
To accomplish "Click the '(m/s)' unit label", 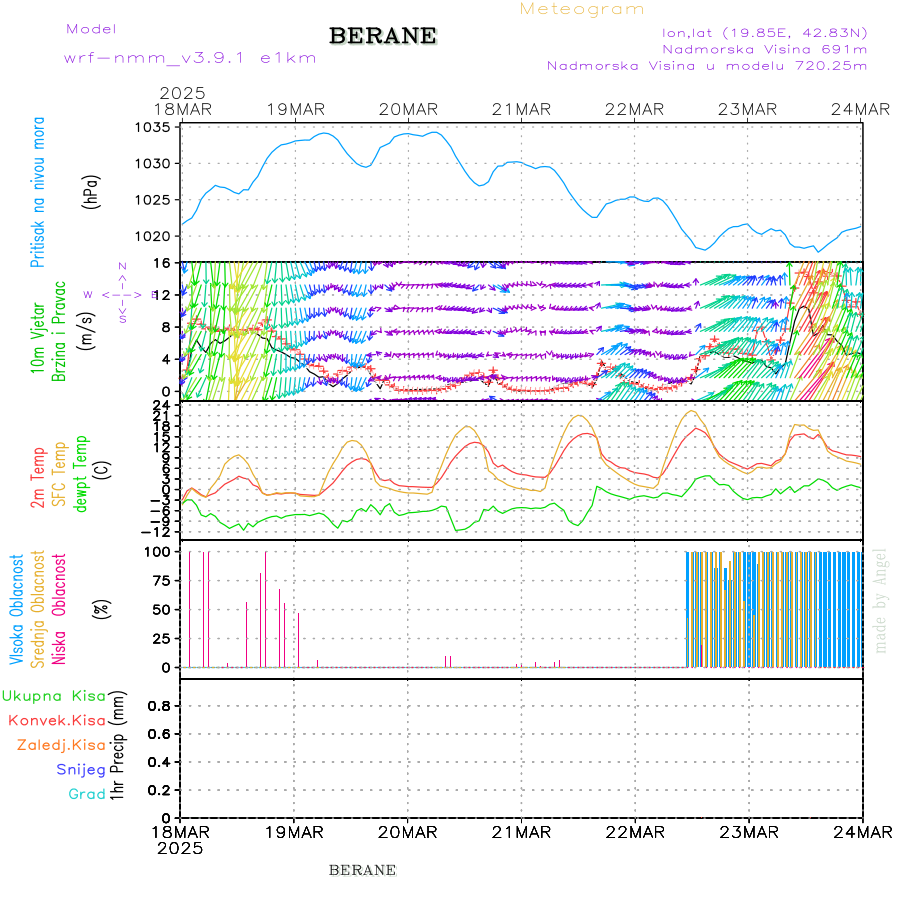I will 86,331.
